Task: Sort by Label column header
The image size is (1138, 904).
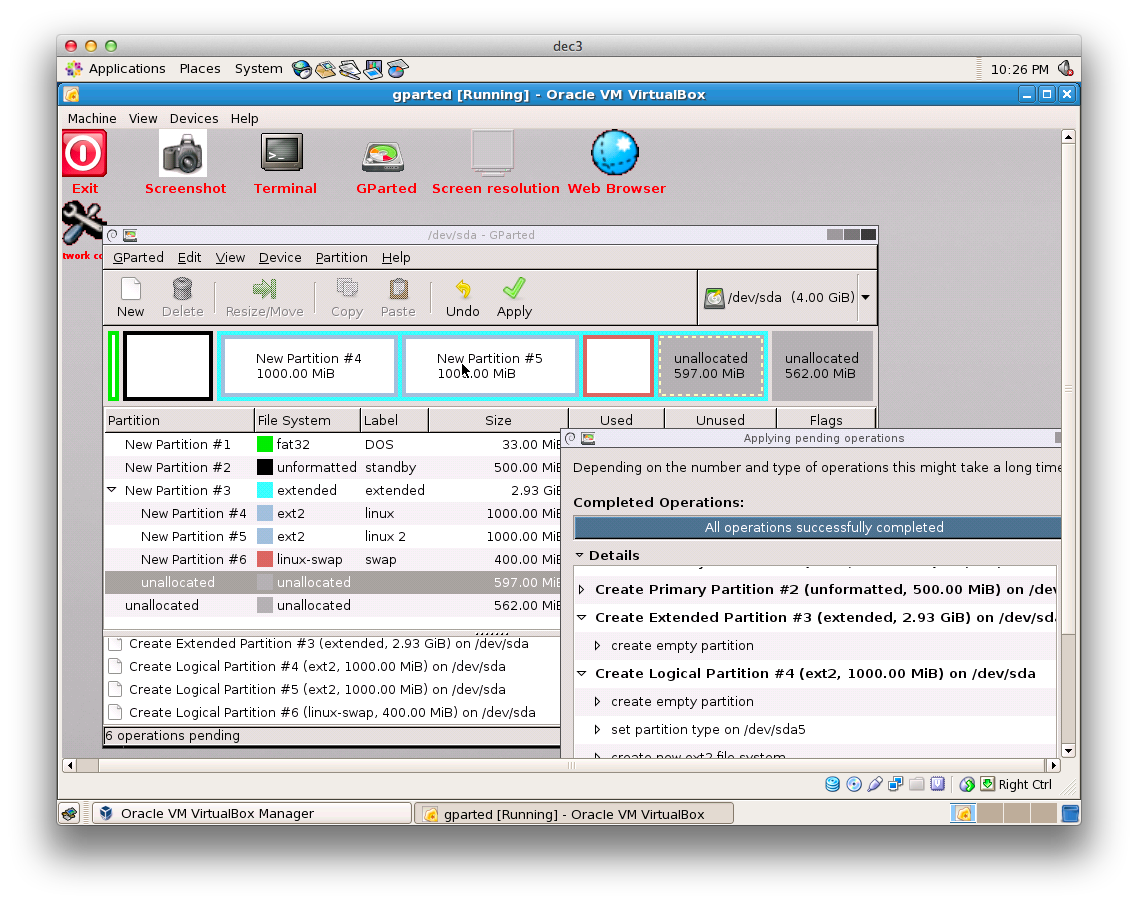Action: click(394, 421)
